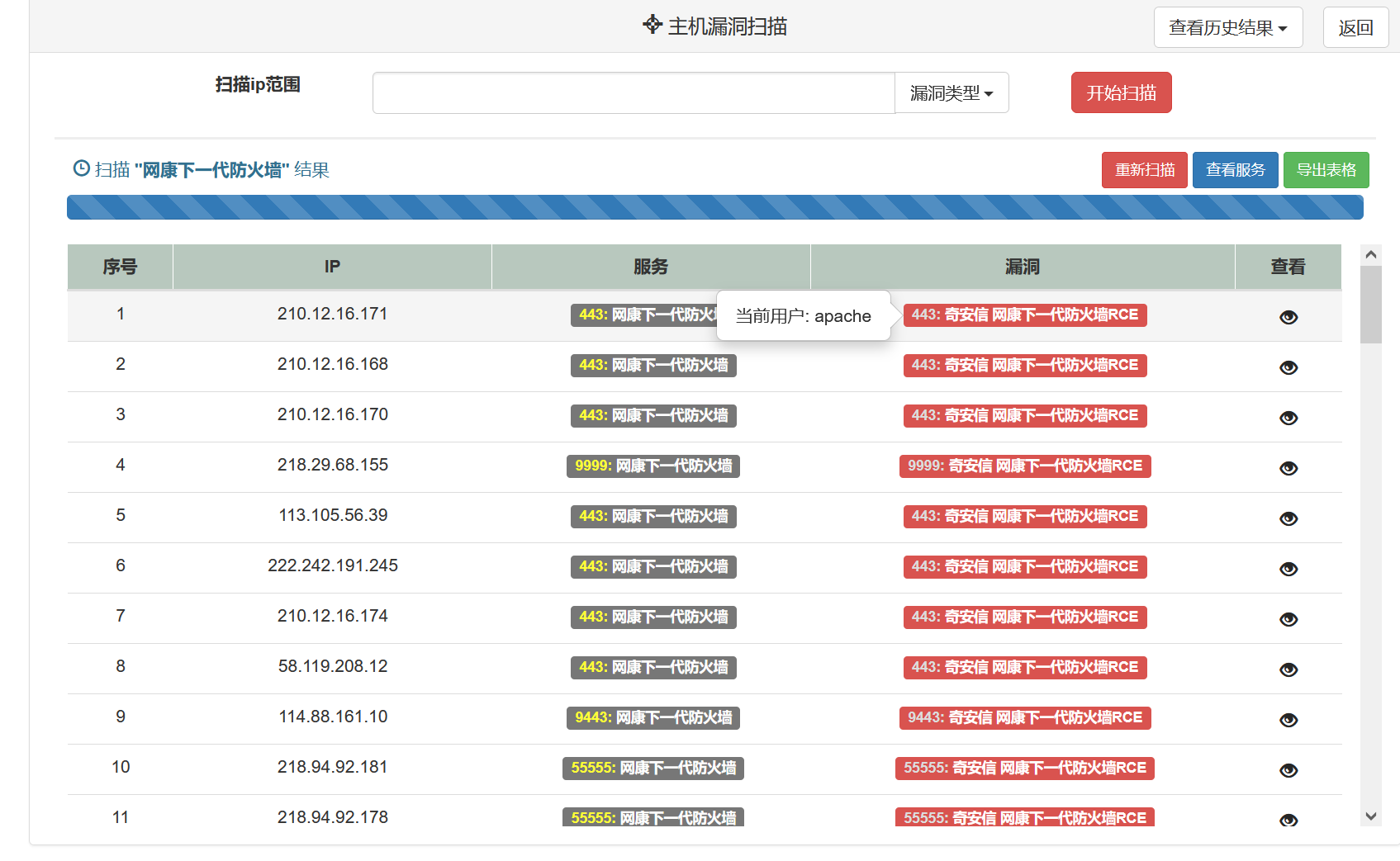Click the 返回 button
The image size is (1400, 861).
pos(1355,27)
